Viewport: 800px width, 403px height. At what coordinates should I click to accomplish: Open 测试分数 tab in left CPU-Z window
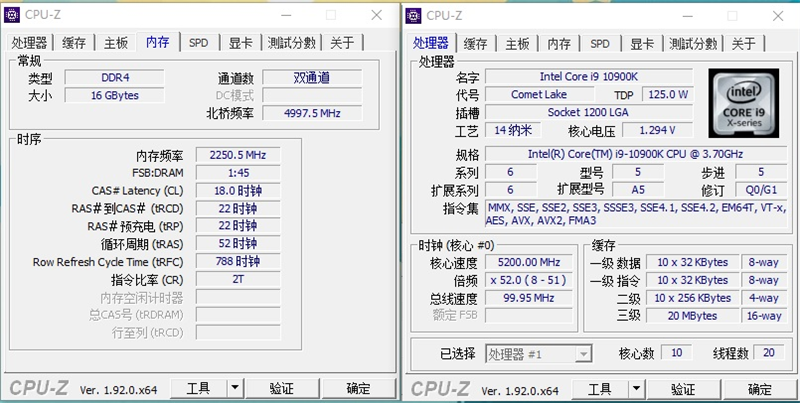pyautogui.click(x=291, y=43)
